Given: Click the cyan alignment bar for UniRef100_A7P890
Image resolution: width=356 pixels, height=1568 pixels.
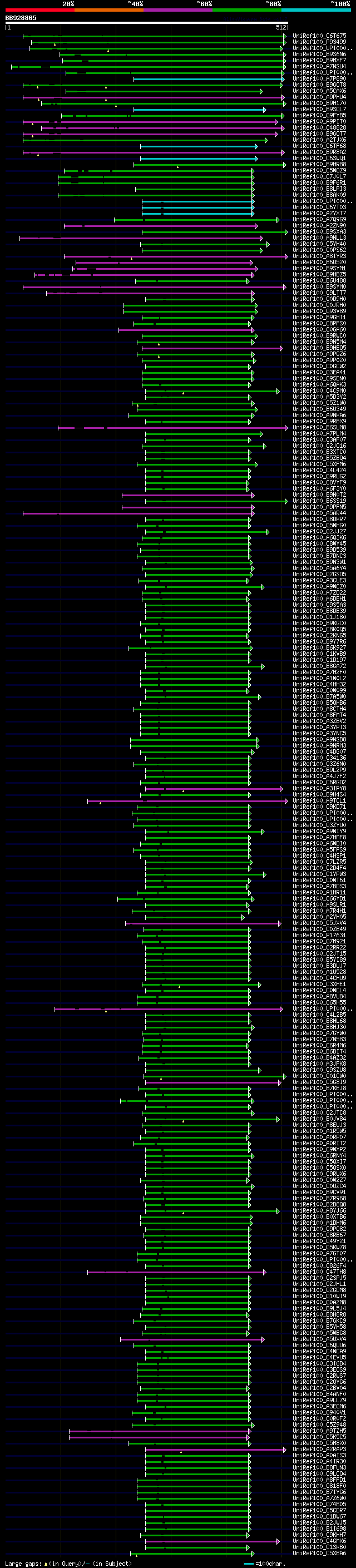Looking at the screenshot, I should click(209, 79).
